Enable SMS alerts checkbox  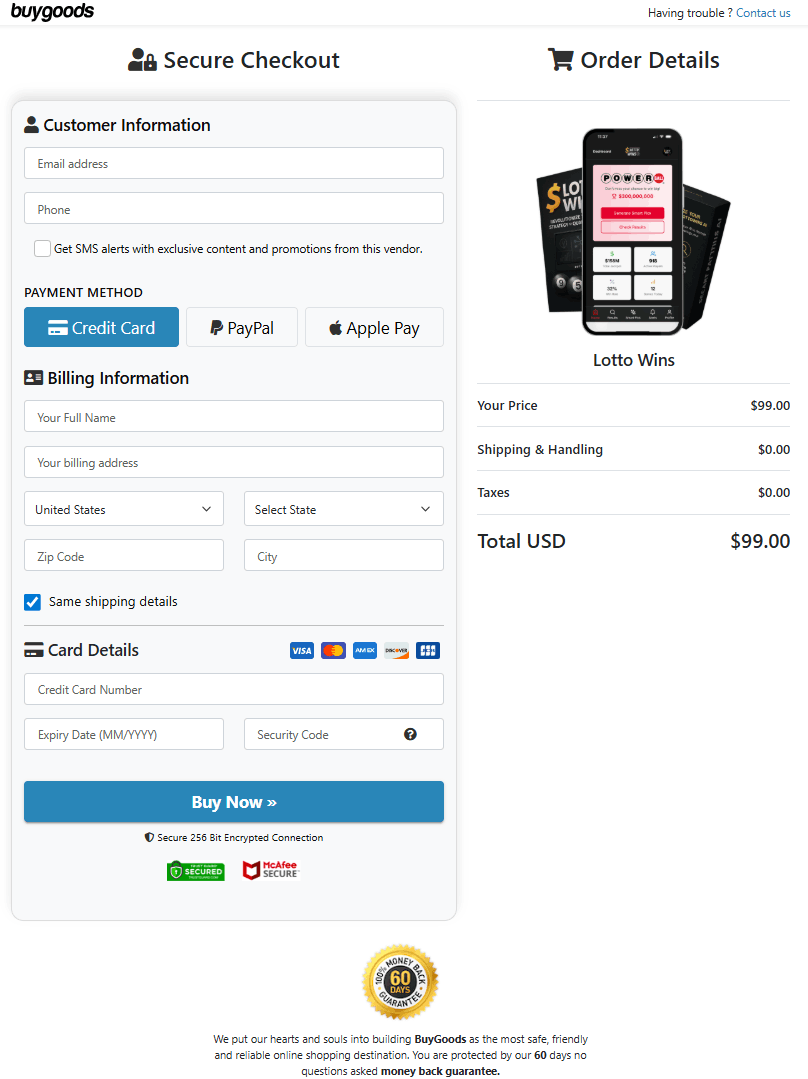click(x=42, y=249)
